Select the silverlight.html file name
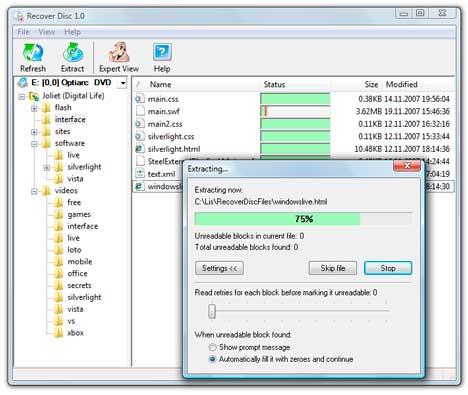Screen dimensions: 468x395 tap(174, 149)
